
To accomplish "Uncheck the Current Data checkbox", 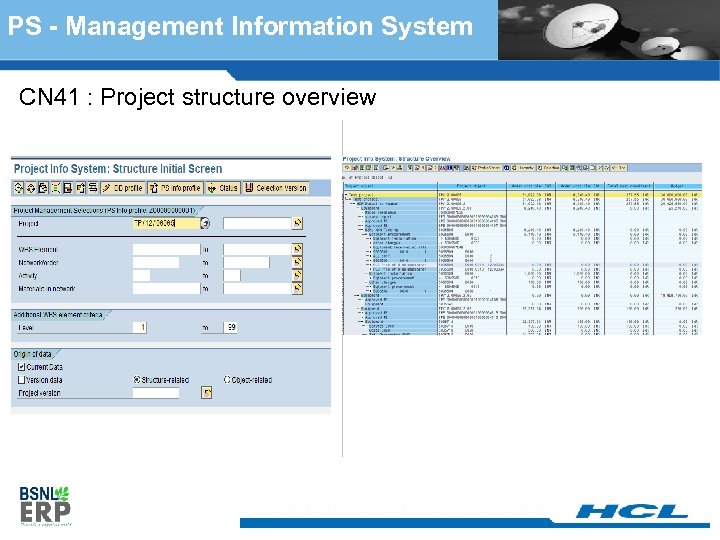I will 21,367.
